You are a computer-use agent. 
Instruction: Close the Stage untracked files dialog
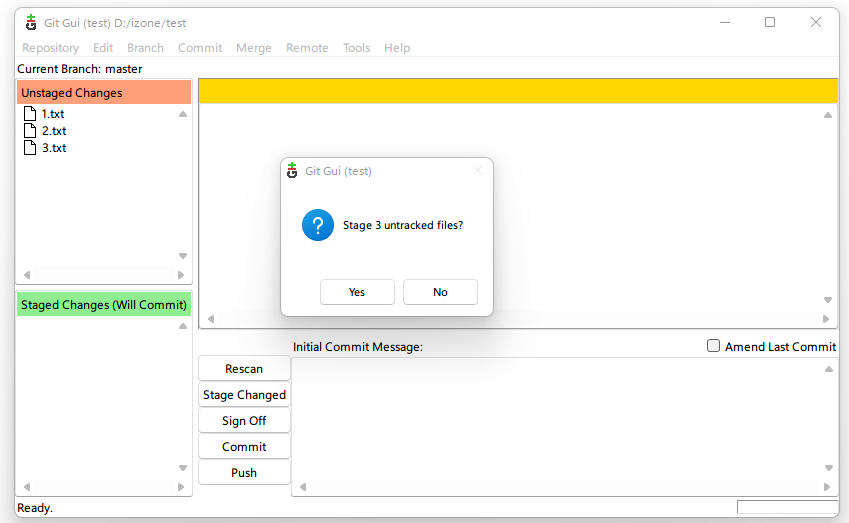(x=477, y=171)
